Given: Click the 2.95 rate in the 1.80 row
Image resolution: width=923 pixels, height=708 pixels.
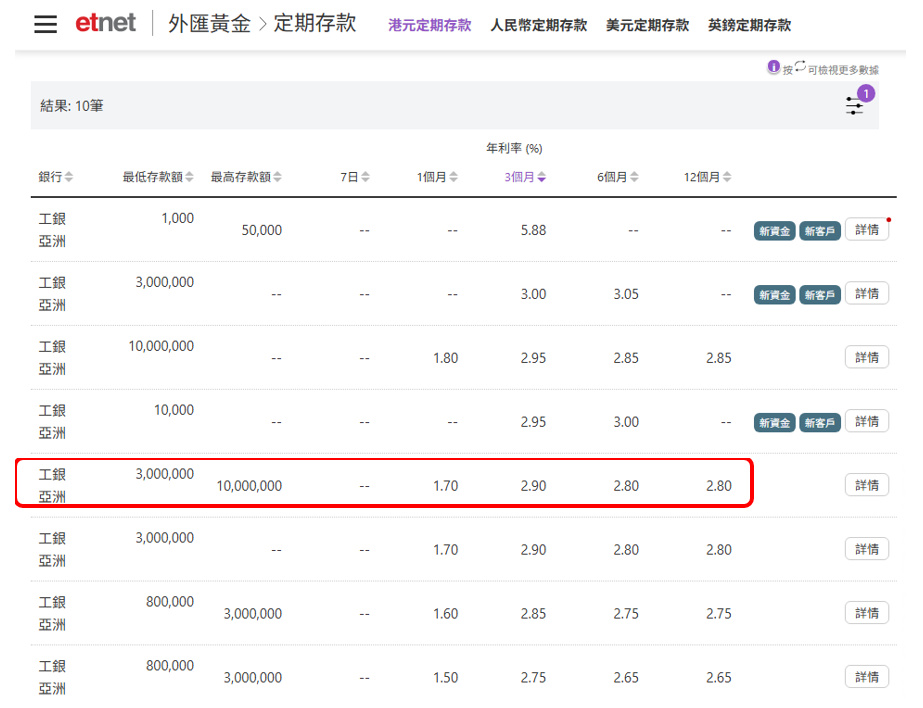Looking at the screenshot, I should [533, 358].
